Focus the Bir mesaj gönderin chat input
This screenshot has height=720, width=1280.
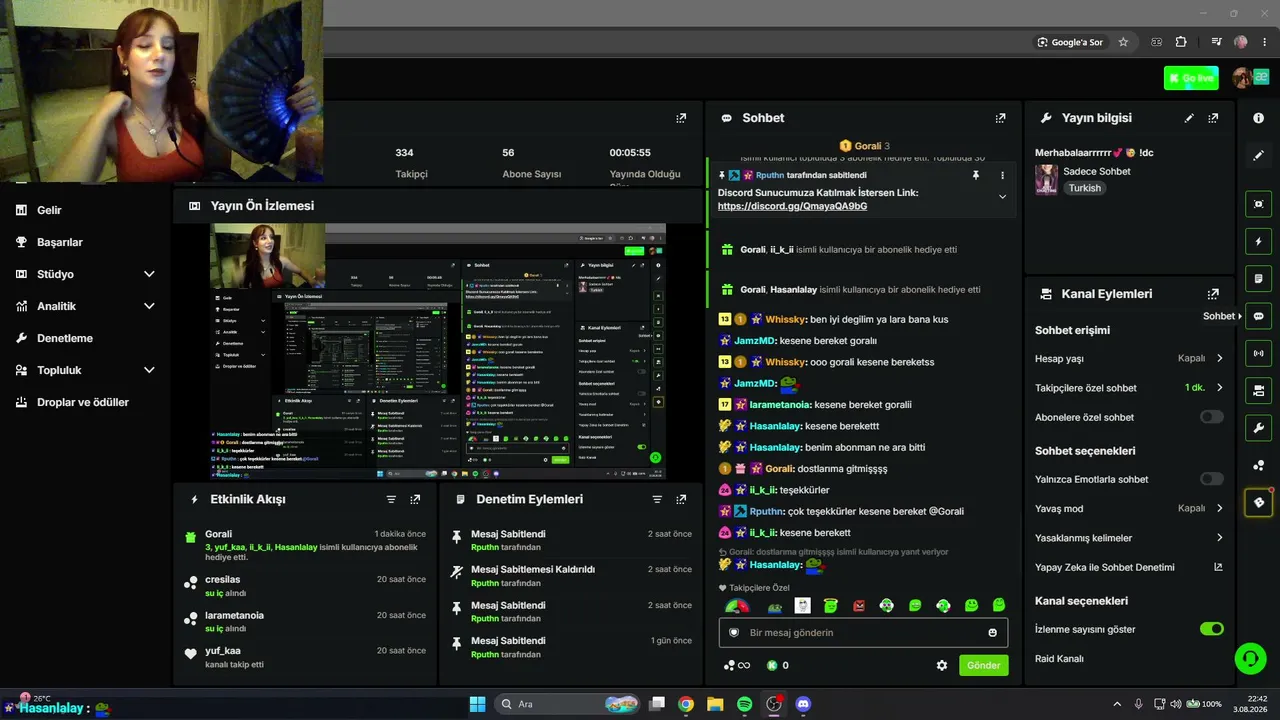pos(863,633)
